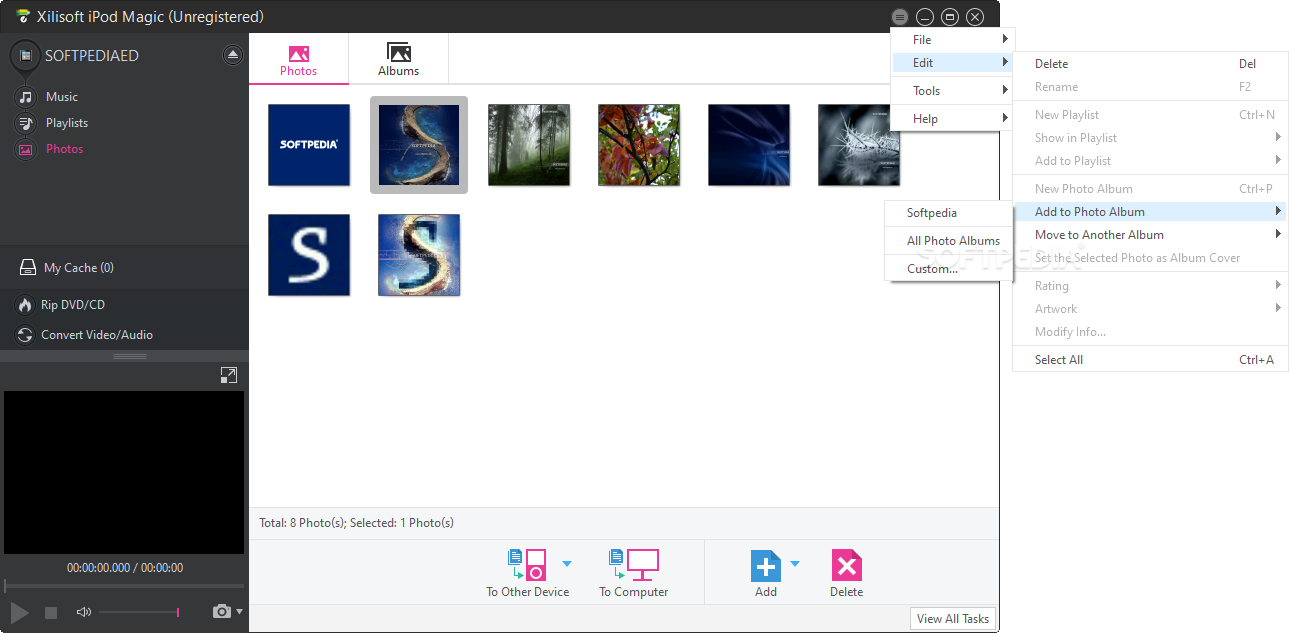Switch to the Photos tab

(x=298, y=60)
